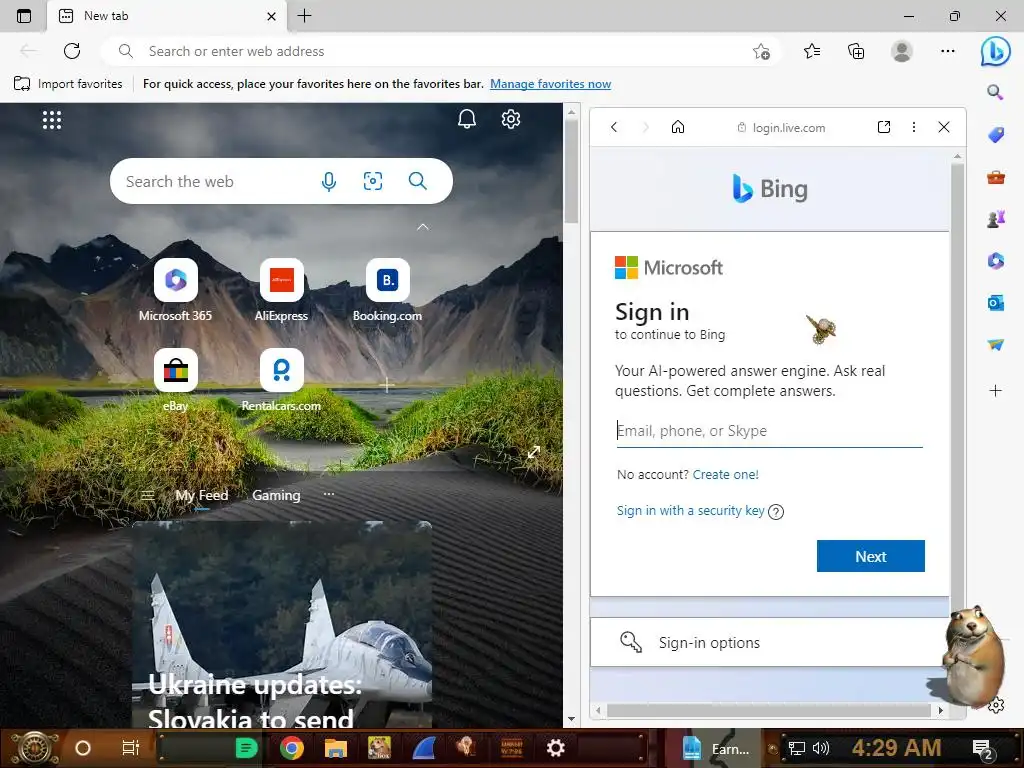
Task: Open the Ukraine updates news card
Action: point(282,624)
